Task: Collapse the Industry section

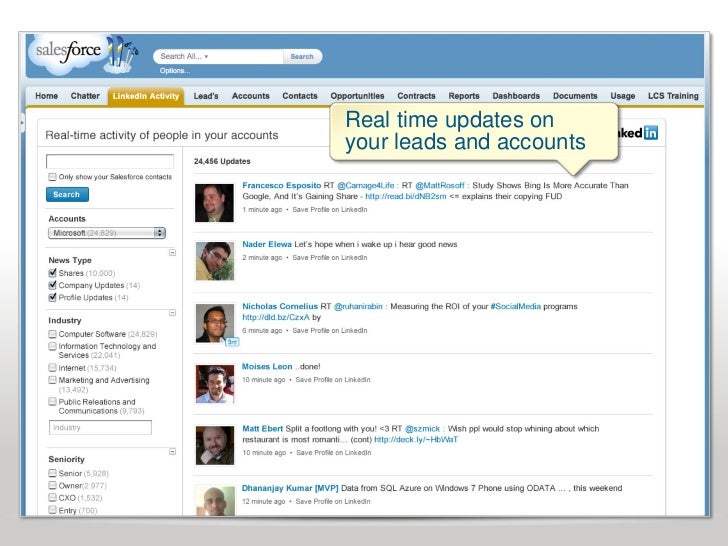Action: (x=172, y=313)
